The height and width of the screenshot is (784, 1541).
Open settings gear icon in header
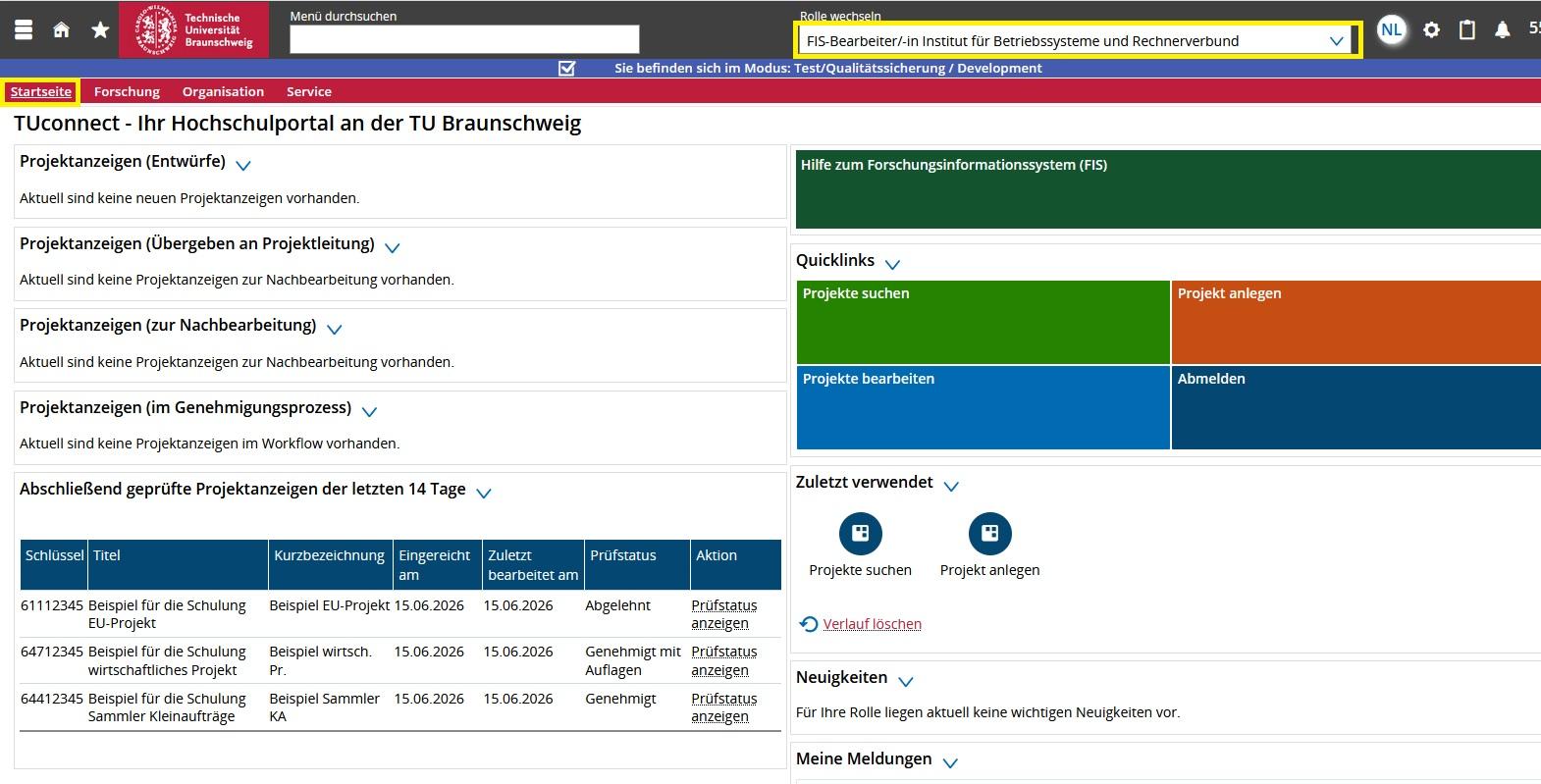click(x=1431, y=30)
